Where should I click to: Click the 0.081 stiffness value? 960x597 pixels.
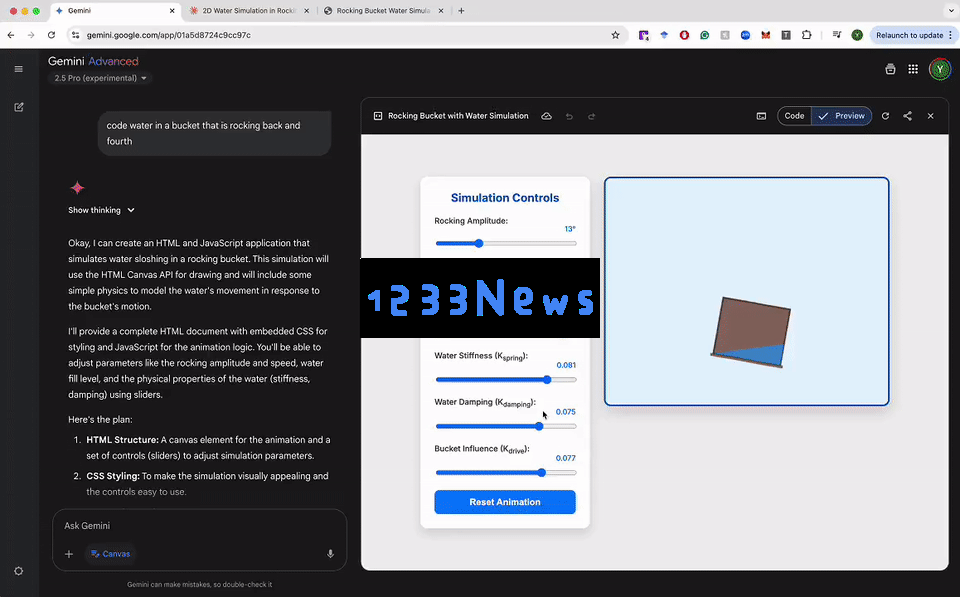click(566, 365)
